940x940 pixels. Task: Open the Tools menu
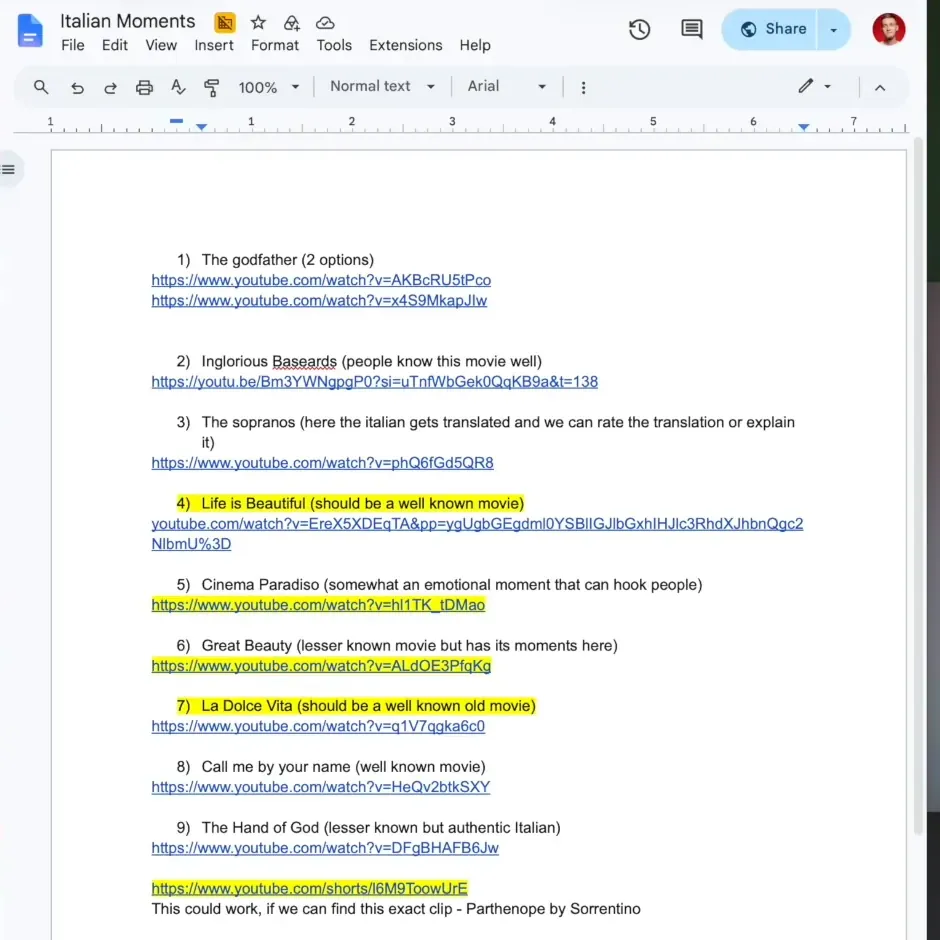[334, 46]
